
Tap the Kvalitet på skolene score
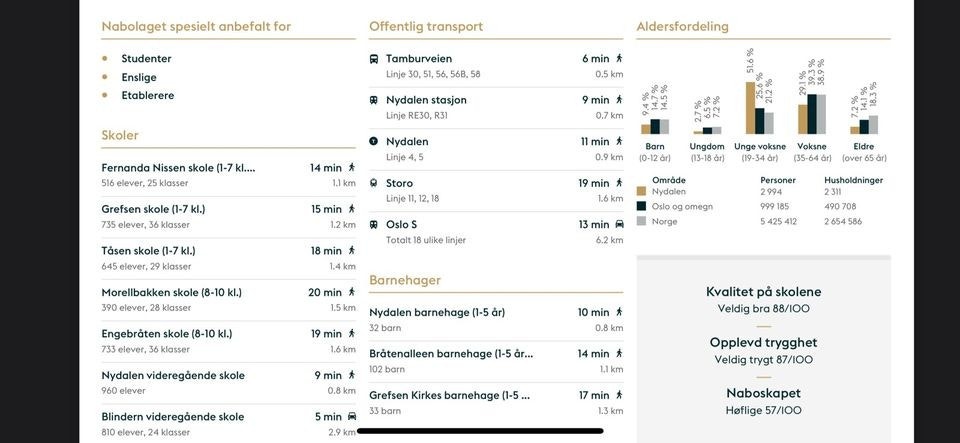pos(764,309)
